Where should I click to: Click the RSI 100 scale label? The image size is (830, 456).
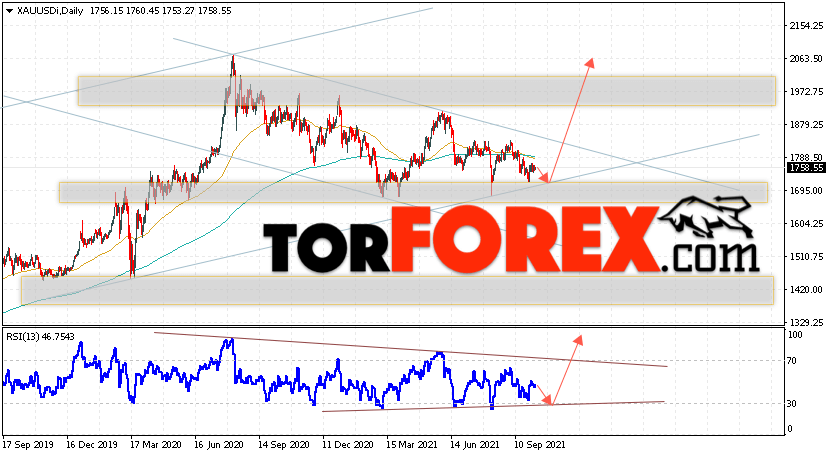795,335
